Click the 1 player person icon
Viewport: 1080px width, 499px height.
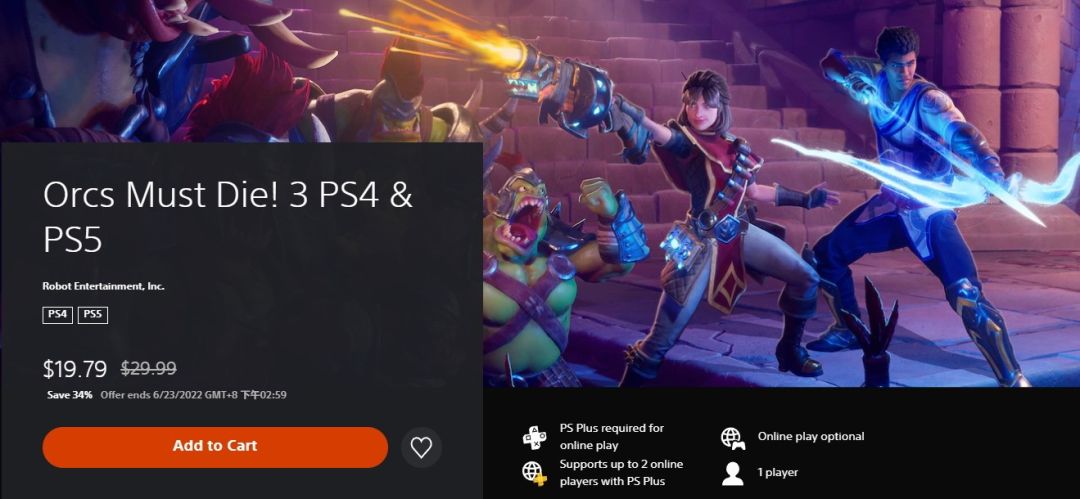[x=732, y=473]
